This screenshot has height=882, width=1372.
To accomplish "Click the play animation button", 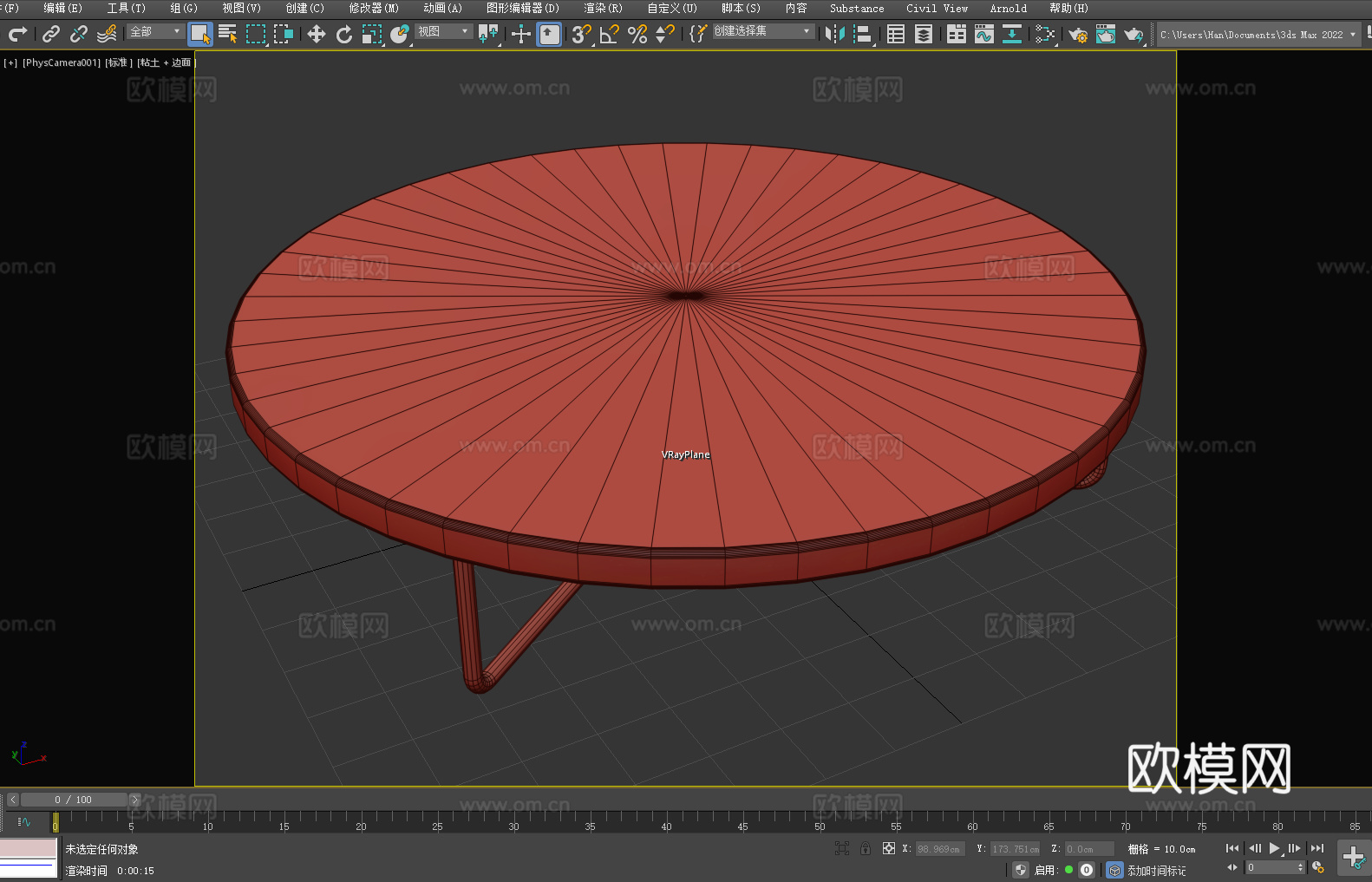I will pyautogui.click(x=1275, y=848).
